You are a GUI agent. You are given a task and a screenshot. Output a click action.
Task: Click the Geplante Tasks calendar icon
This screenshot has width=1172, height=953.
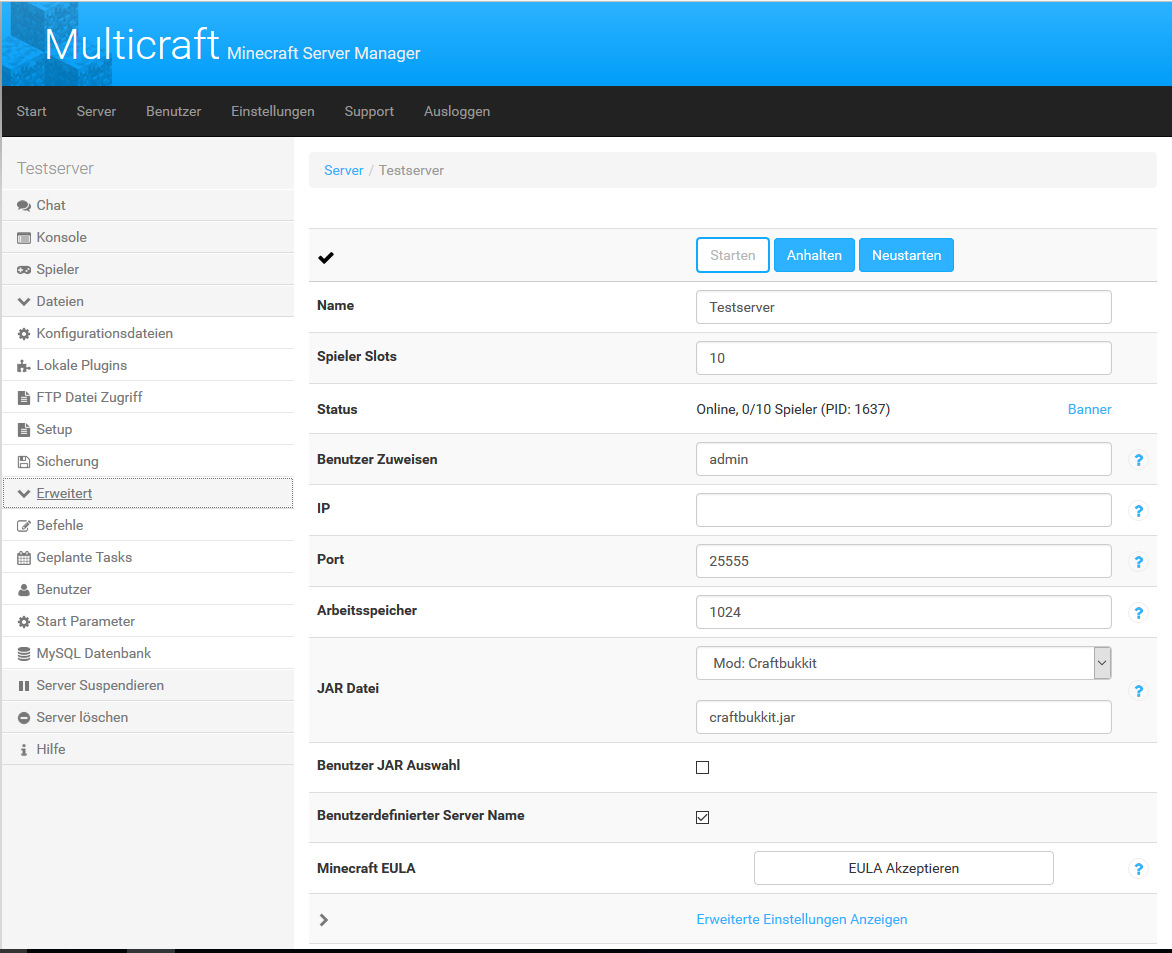(x=24, y=558)
